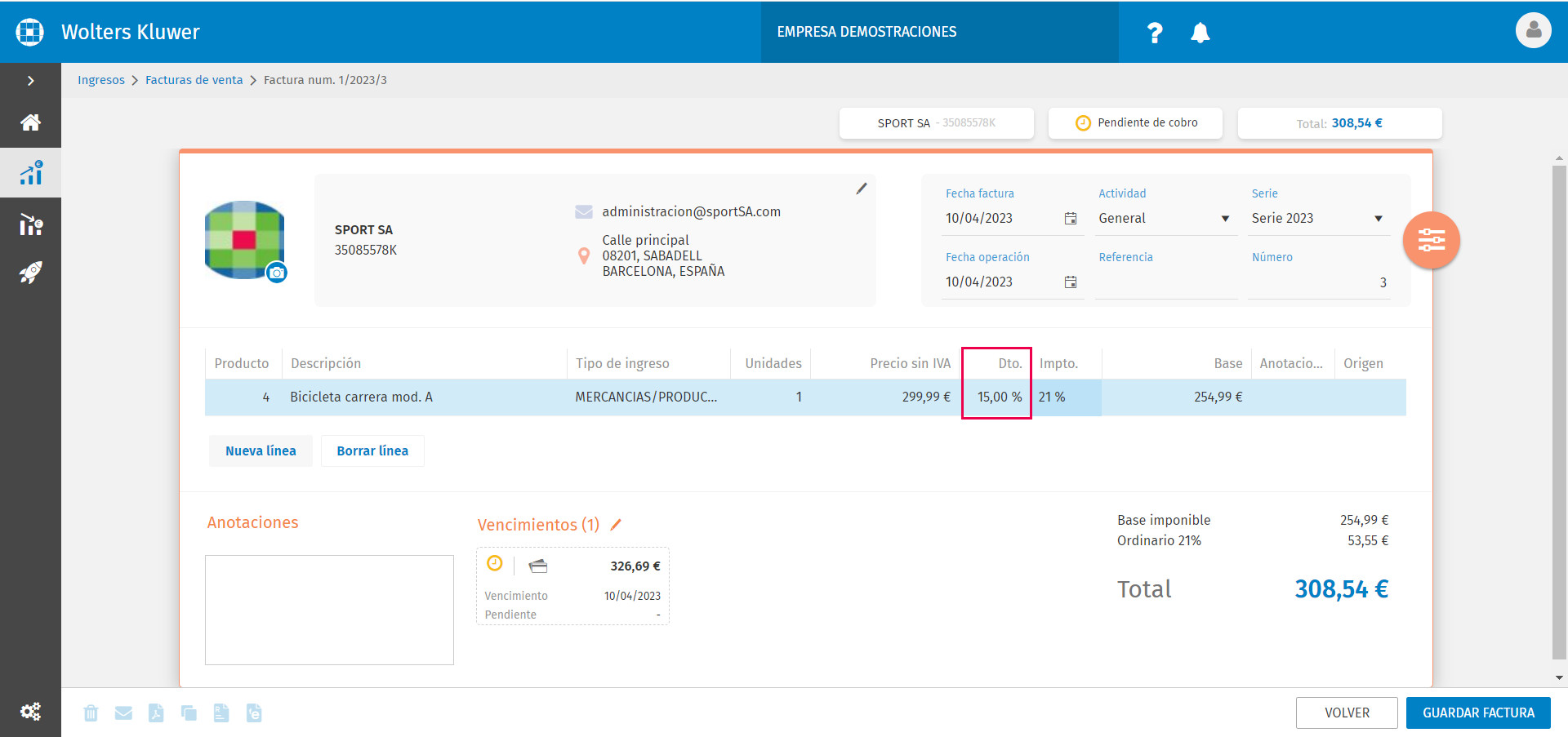Open the Serie 2023 dropdown

click(1318, 219)
